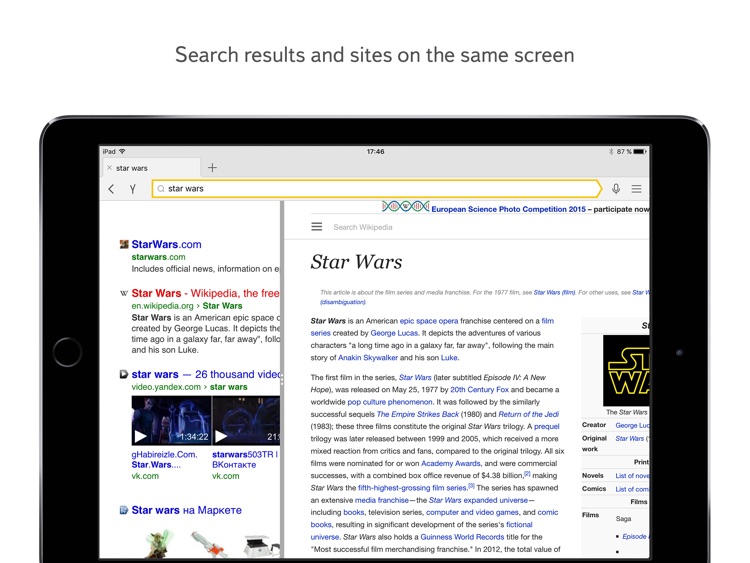Open video.yandex.com green URL

pyautogui.click(x=166, y=387)
